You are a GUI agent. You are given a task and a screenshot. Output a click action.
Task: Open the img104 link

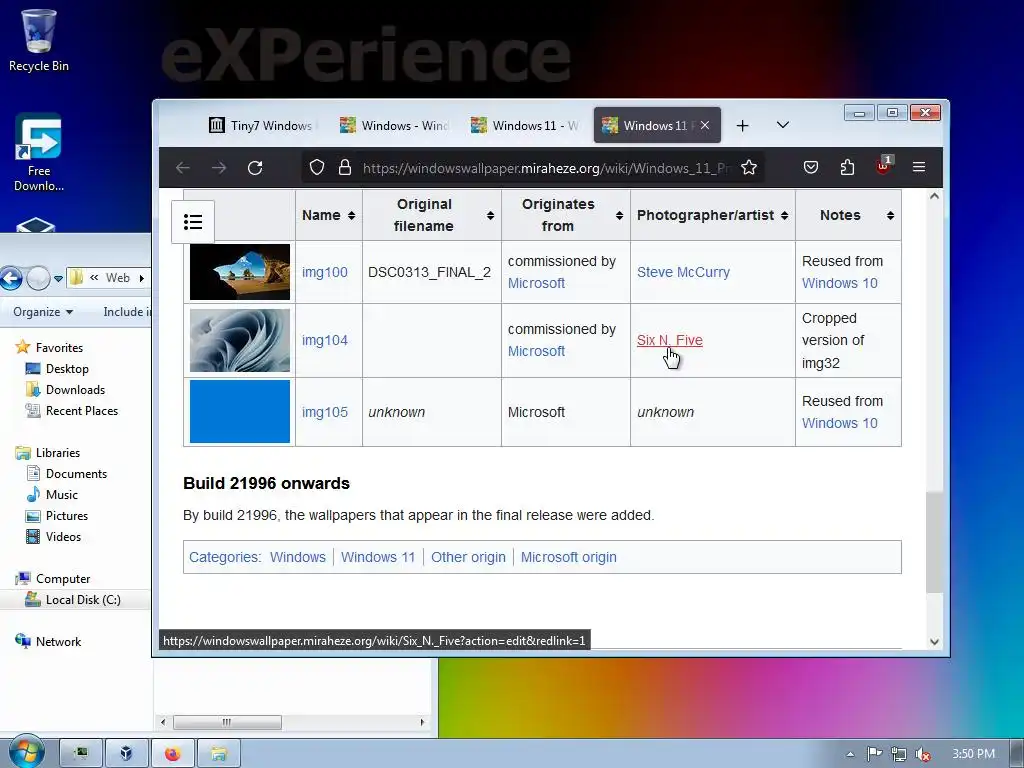[x=325, y=340]
